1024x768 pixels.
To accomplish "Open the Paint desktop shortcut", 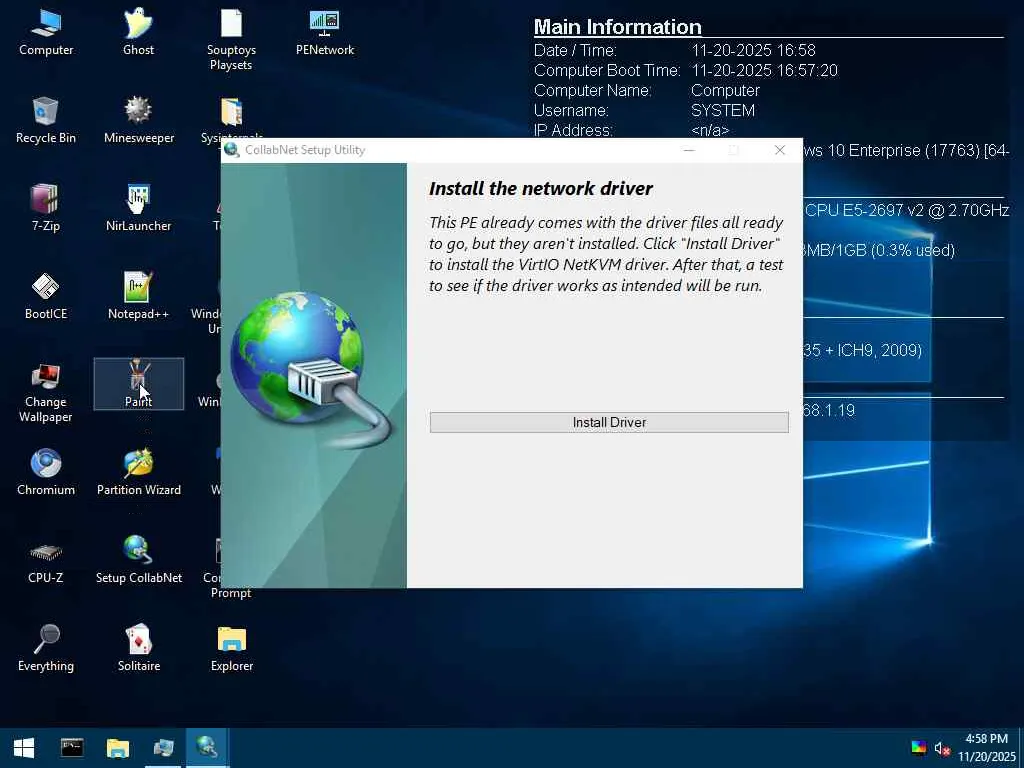I will pos(138,384).
